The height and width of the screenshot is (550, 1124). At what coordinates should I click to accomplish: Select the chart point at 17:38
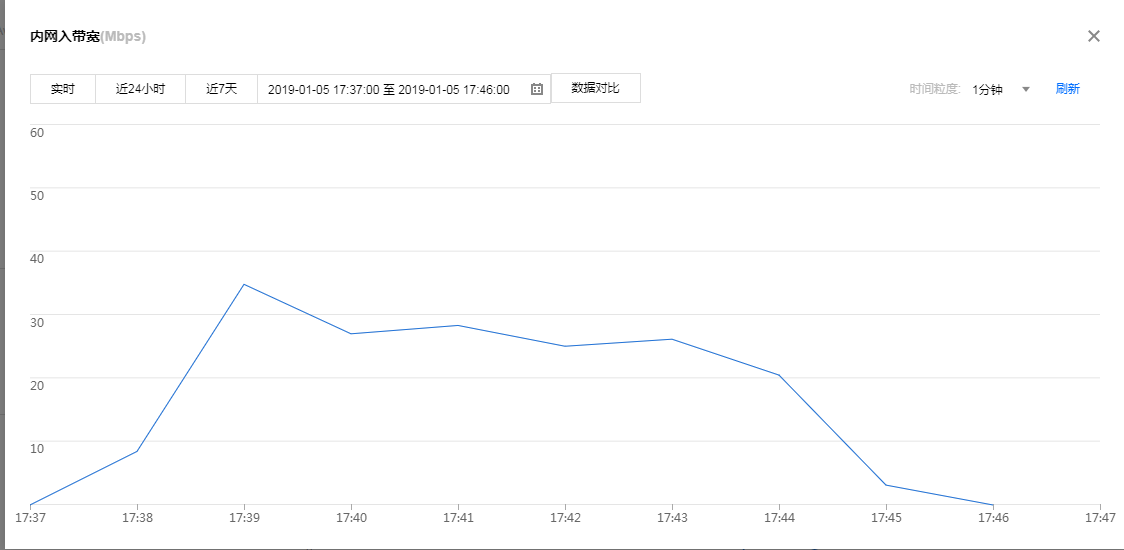tap(137, 451)
